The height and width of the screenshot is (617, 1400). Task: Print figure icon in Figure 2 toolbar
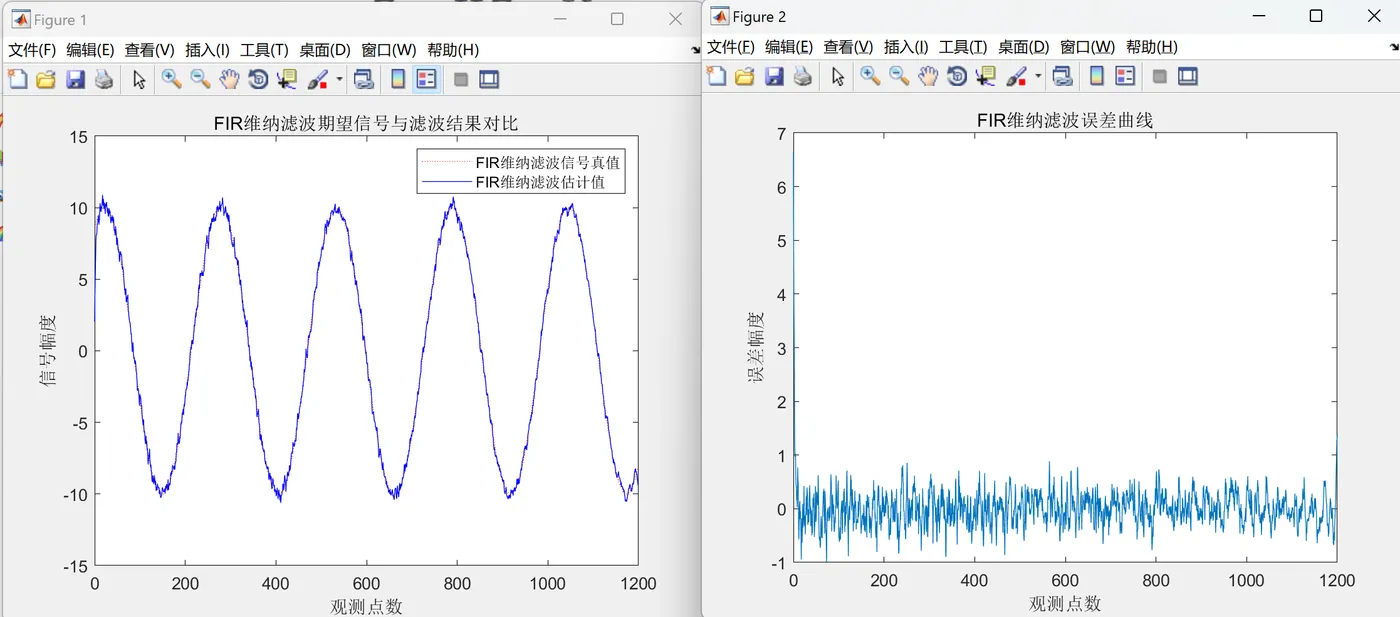click(802, 76)
